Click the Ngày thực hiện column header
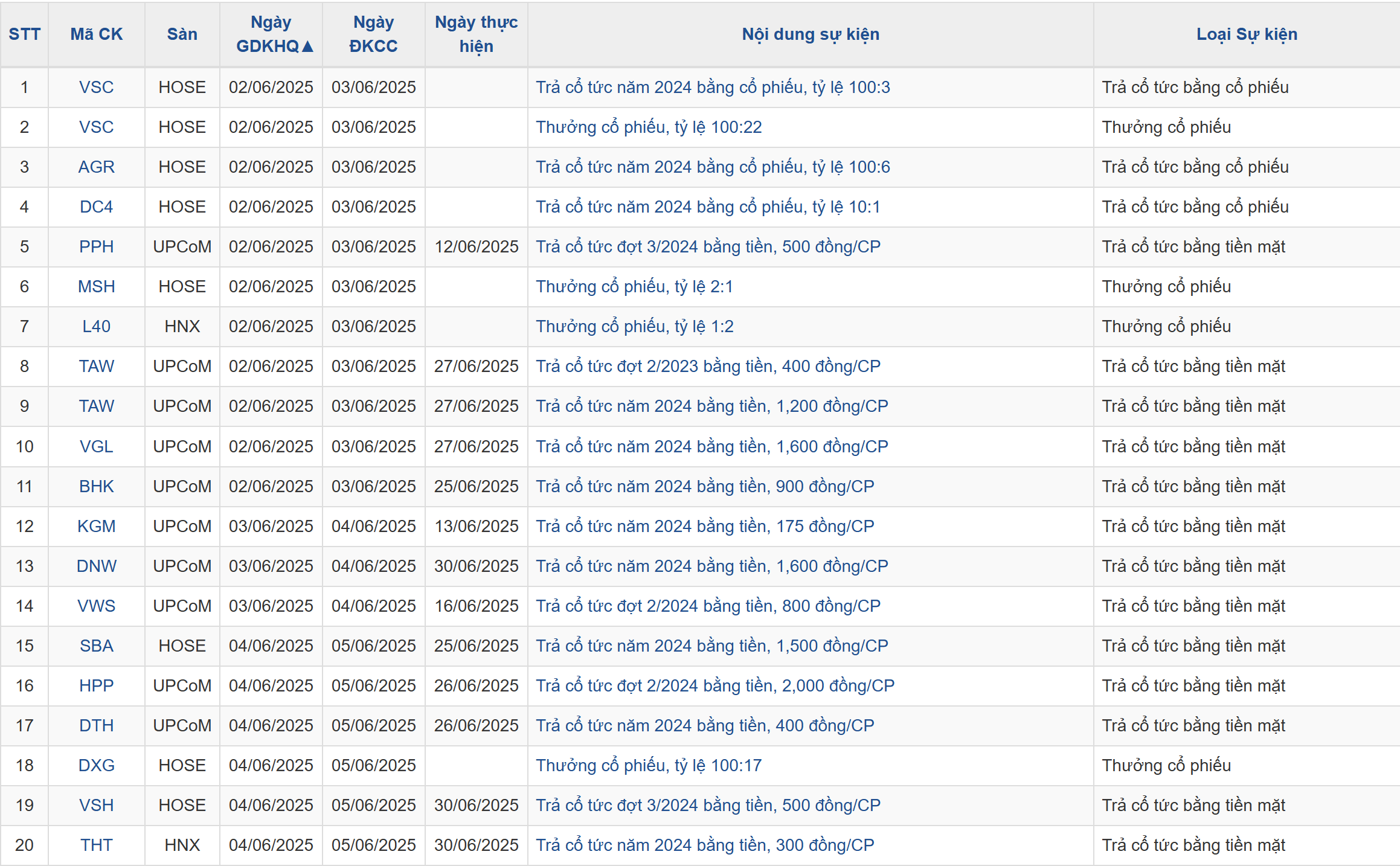 click(x=476, y=34)
